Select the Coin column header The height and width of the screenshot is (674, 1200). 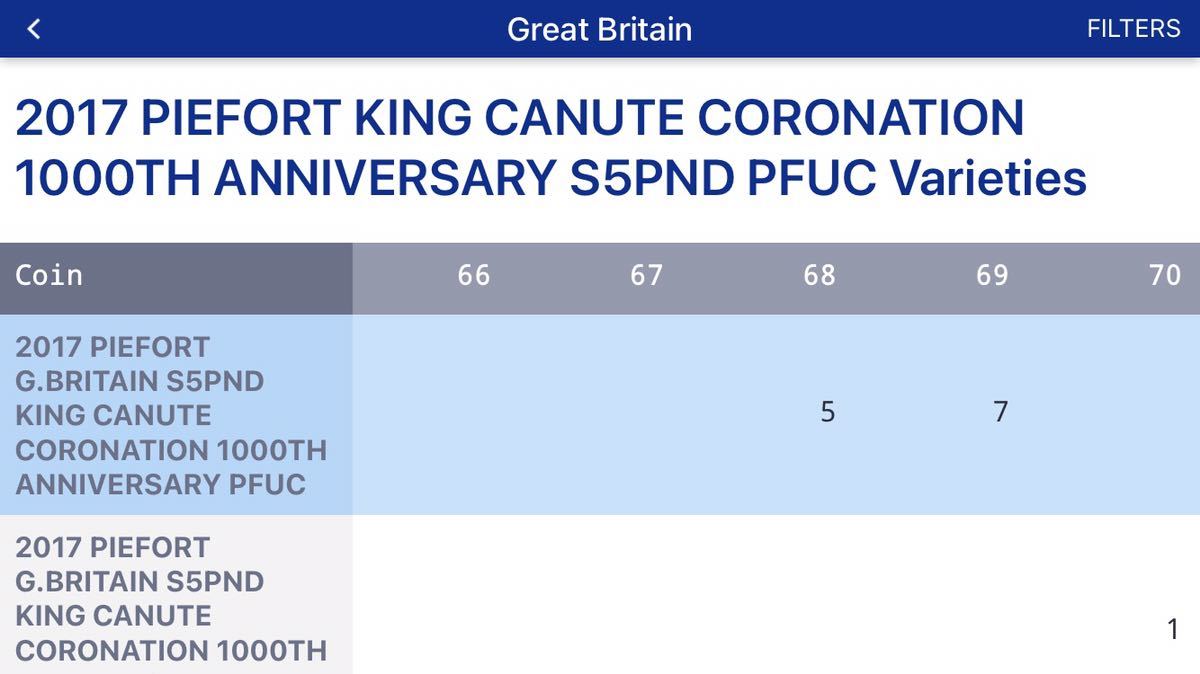[50, 276]
